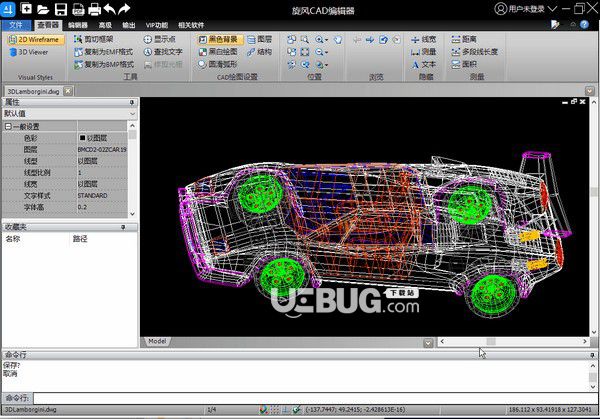The width and height of the screenshot is (600, 419).
Task: Save the drawing with the floppy icon
Action: [x=61, y=9]
